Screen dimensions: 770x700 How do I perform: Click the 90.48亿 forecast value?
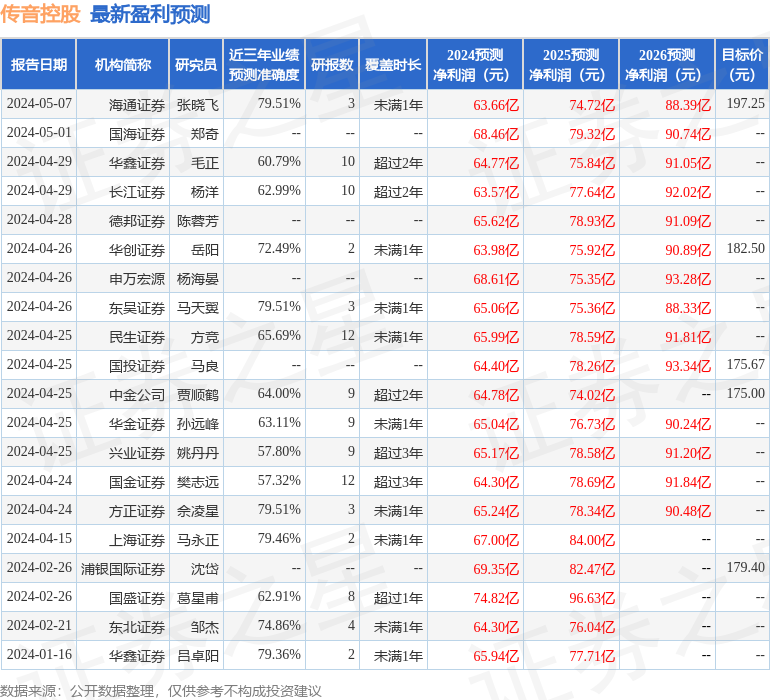pos(688,510)
